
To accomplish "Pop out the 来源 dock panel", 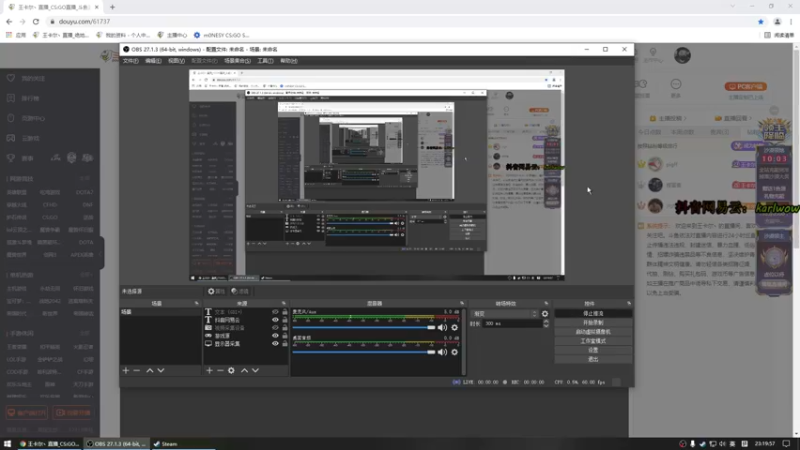I will [284, 303].
